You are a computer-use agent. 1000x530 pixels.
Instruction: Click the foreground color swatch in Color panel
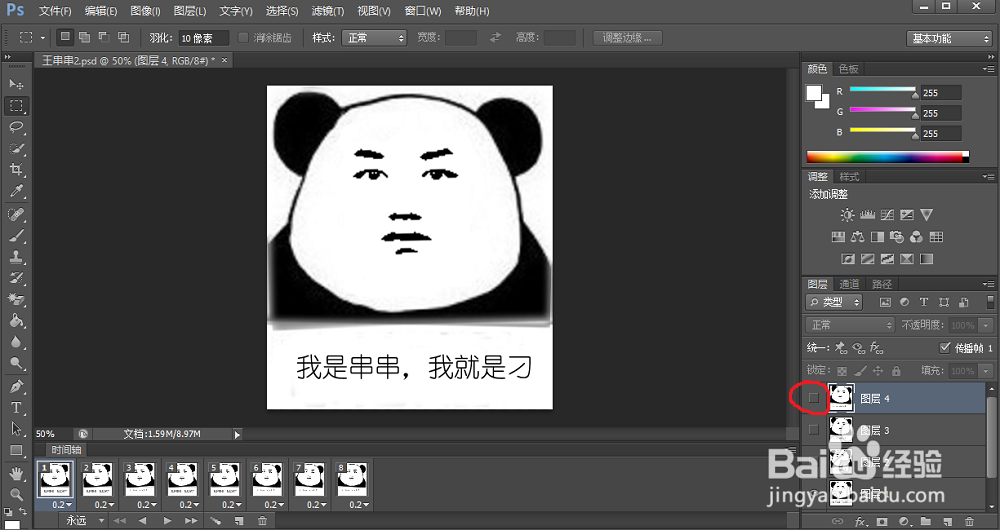tap(814, 93)
